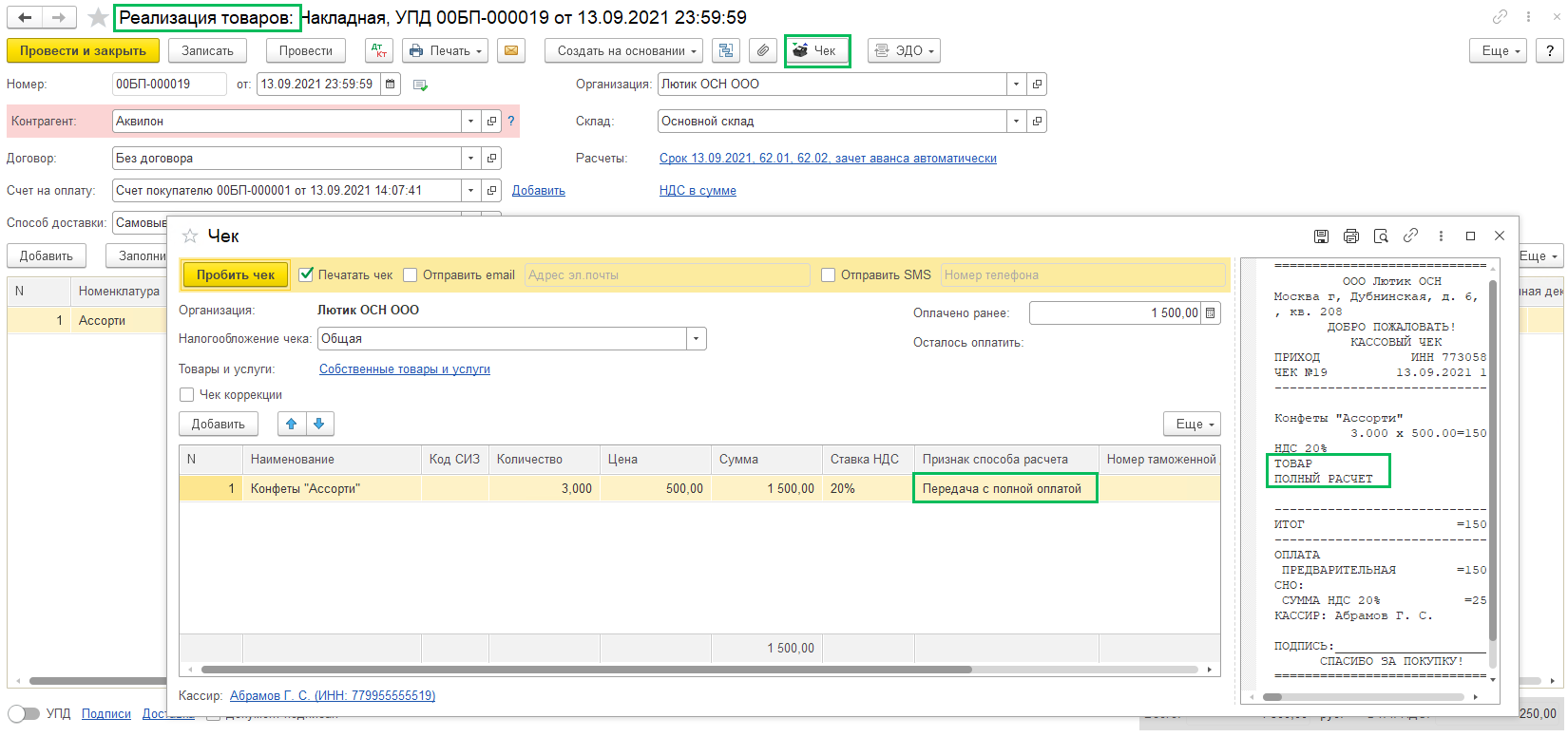Move row down with blue down arrow

coord(319,424)
